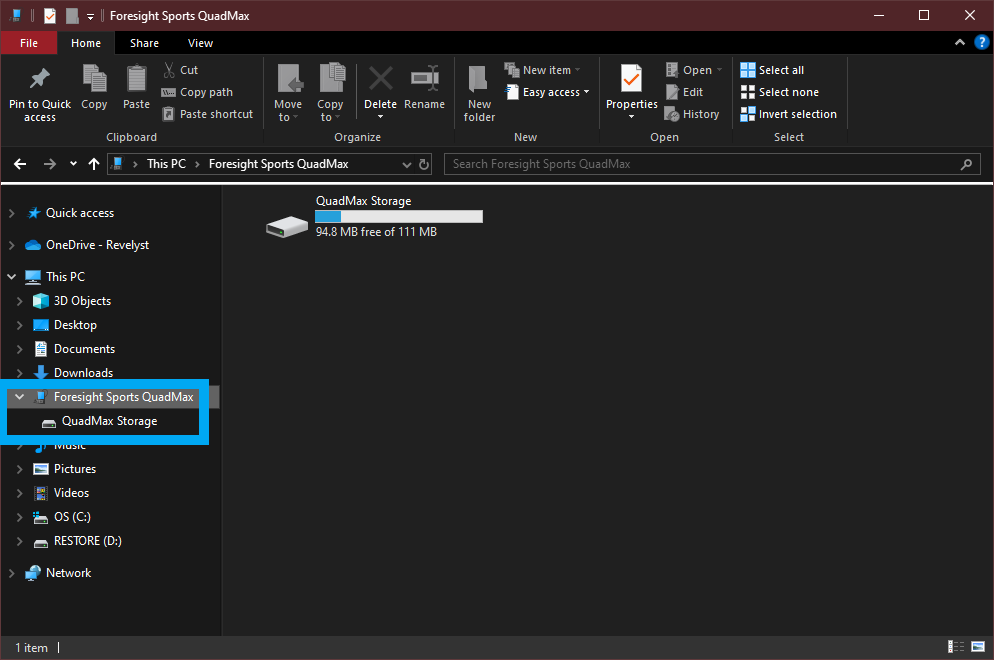This screenshot has height=660, width=994.
Task: Collapse the ribbon with the chevron
Action: (960, 42)
